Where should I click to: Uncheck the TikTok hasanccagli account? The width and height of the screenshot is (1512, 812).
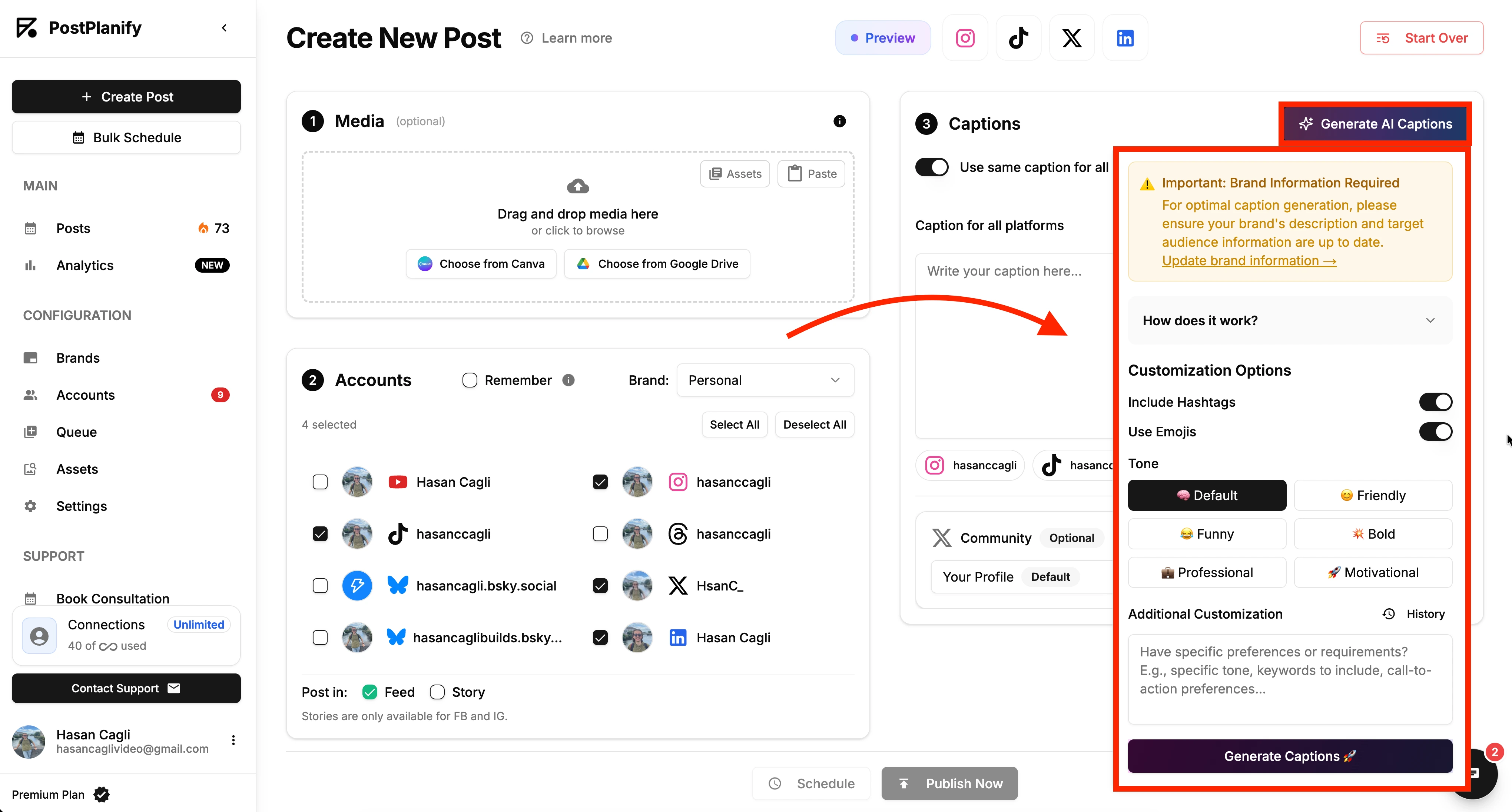[320, 534]
